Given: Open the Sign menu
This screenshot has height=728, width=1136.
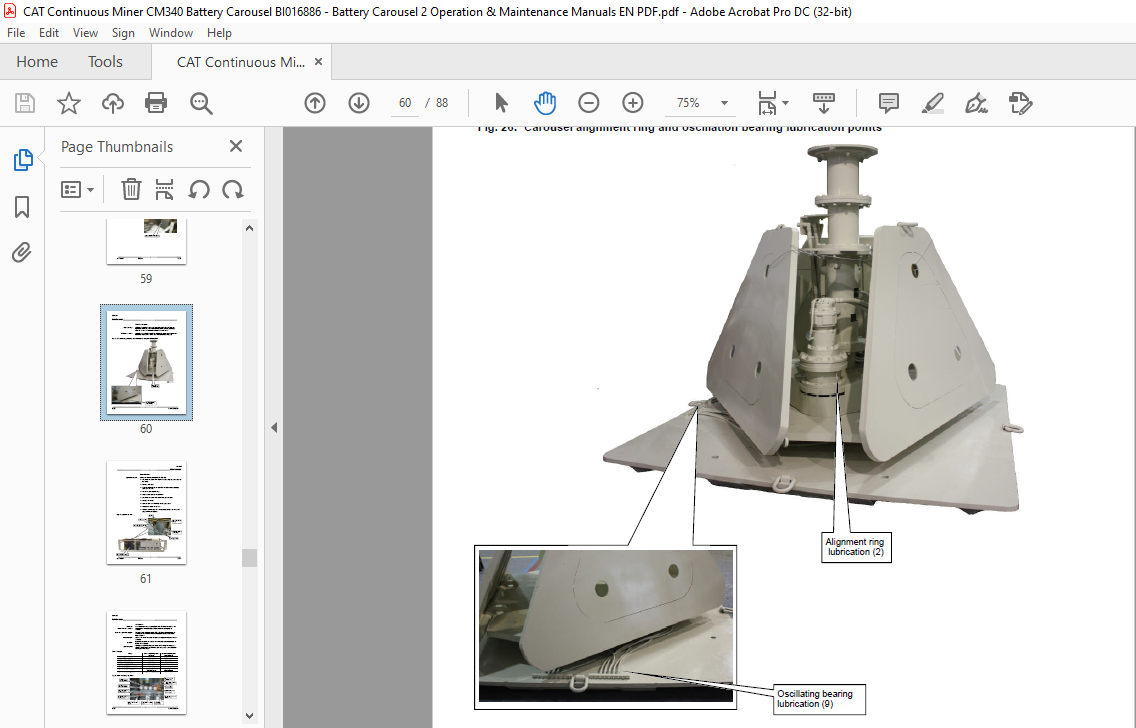Looking at the screenshot, I should coord(123,33).
